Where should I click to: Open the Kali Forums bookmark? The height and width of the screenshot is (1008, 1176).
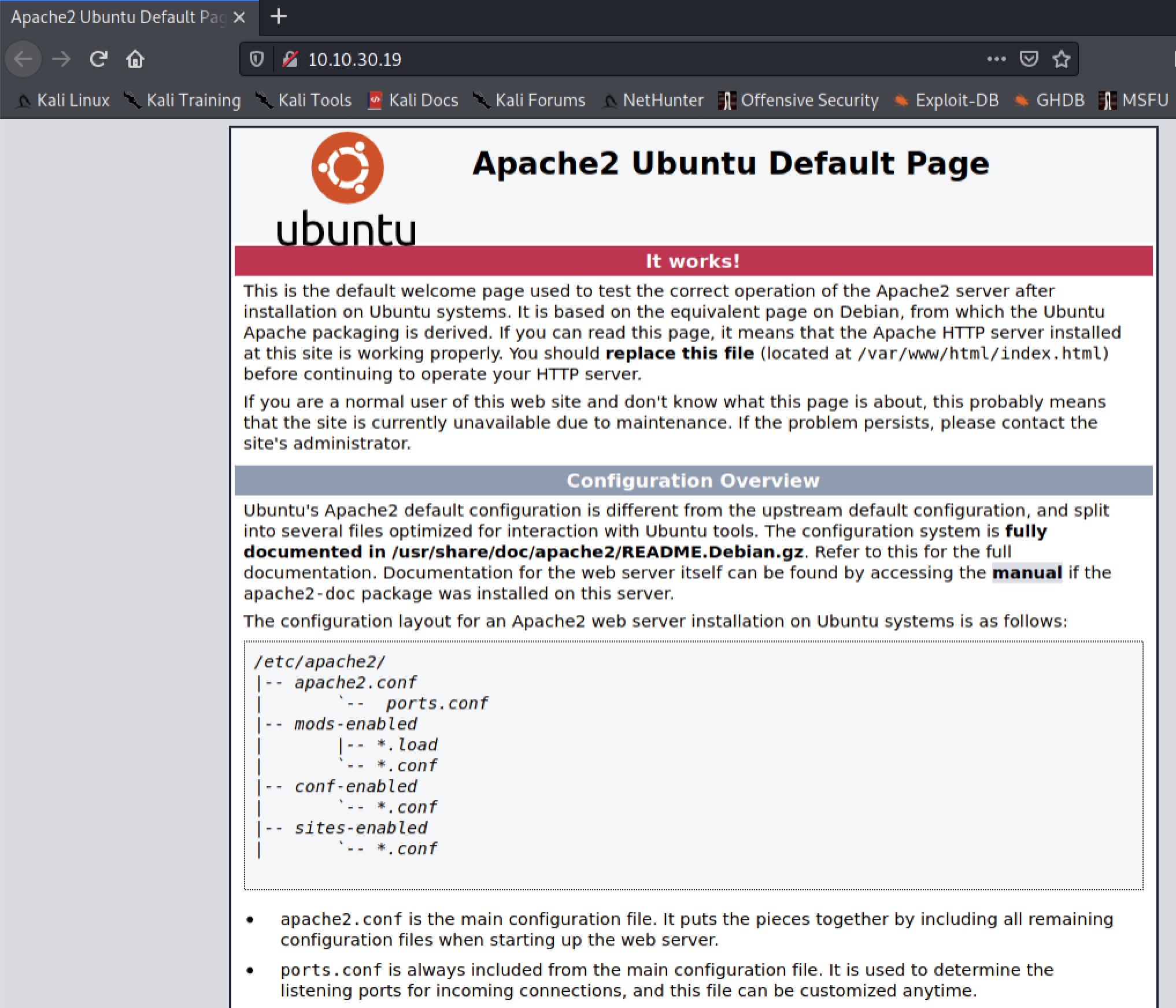point(529,101)
